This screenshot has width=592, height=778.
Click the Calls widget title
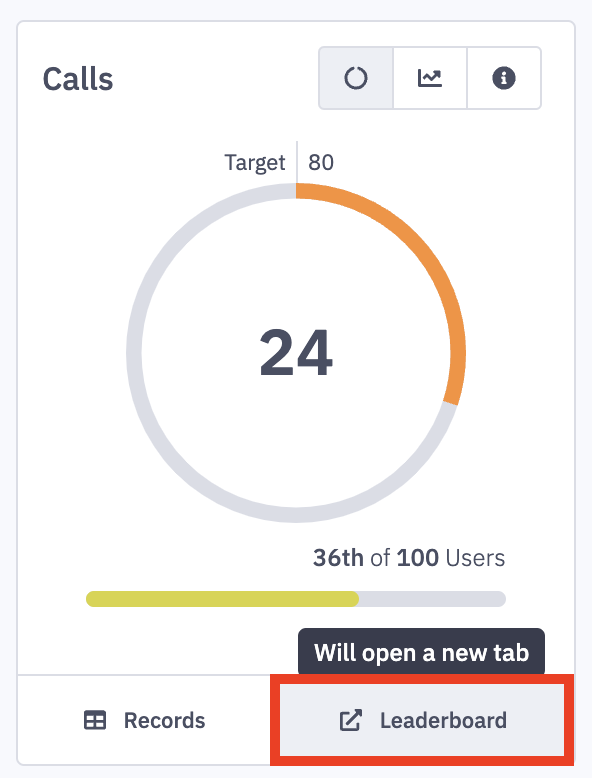(78, 79)
